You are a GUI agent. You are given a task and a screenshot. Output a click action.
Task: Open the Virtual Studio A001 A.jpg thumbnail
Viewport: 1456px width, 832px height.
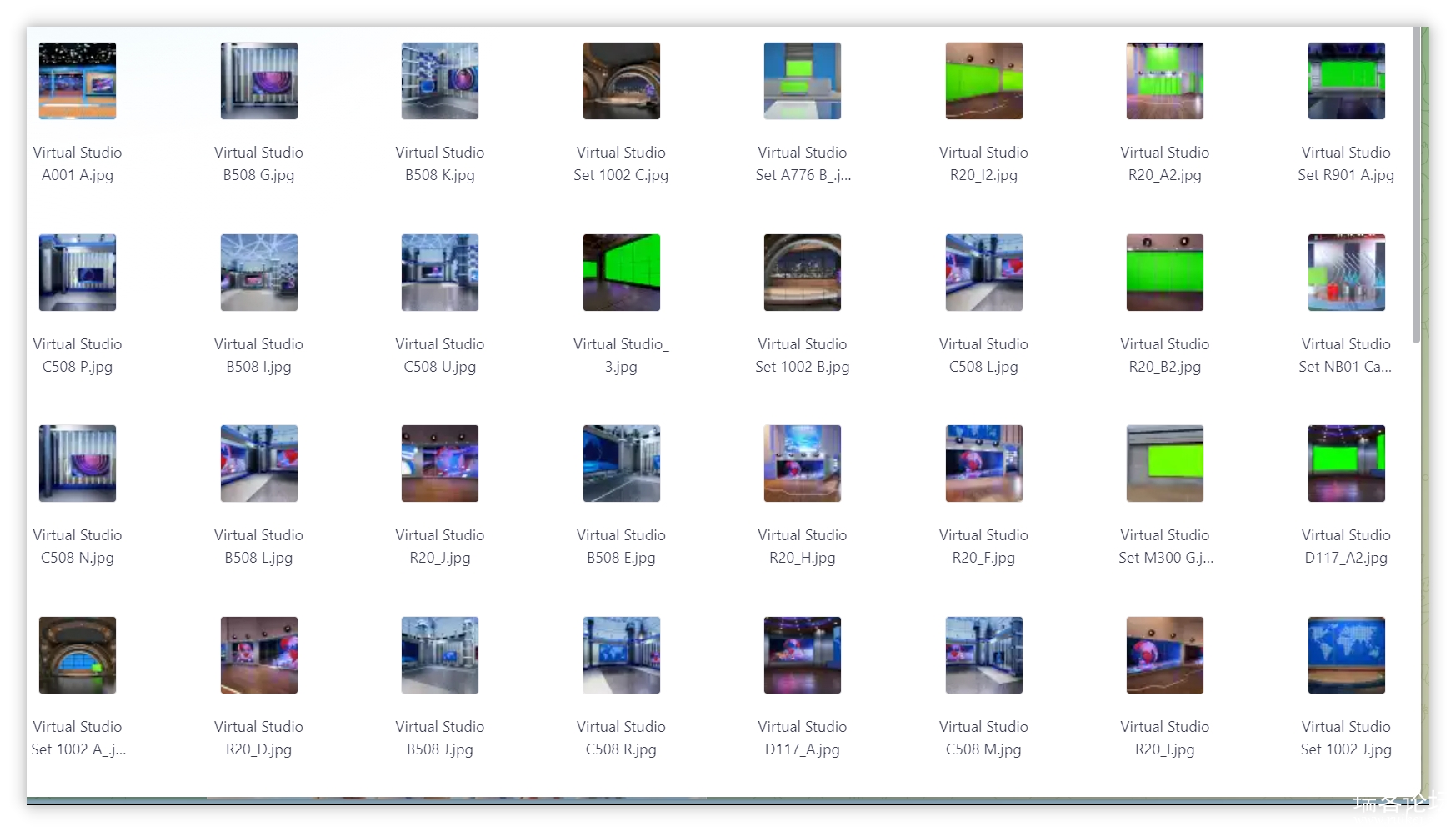pyautogui.click(x=78, y=81)
